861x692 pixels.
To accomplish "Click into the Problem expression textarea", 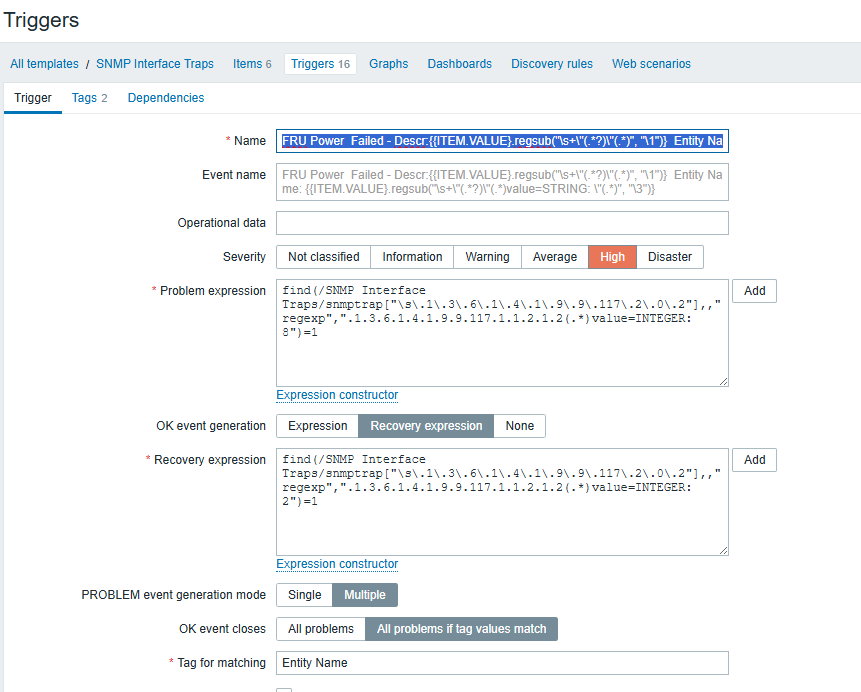I will click(502, 333).
